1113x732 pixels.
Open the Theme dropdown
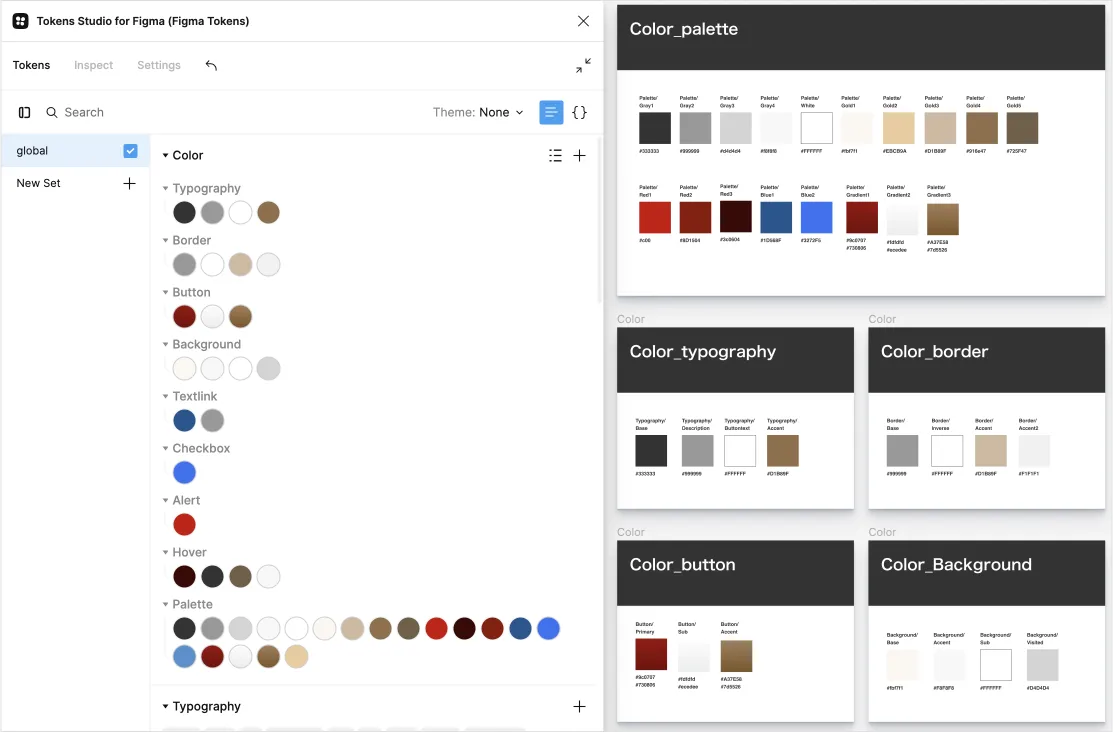click(478, 113)
